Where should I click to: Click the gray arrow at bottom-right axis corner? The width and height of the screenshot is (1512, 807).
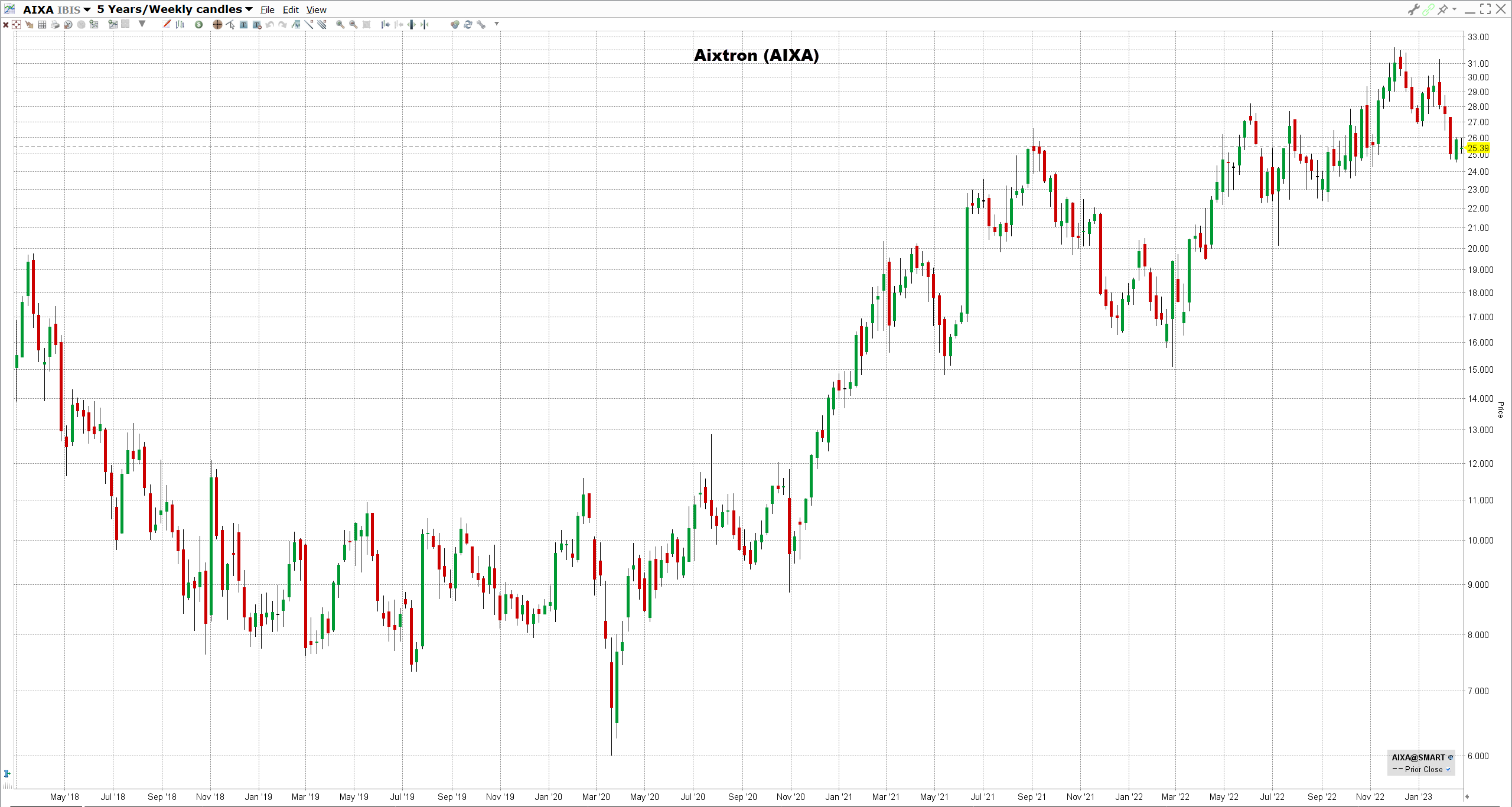coord(1467,796)
